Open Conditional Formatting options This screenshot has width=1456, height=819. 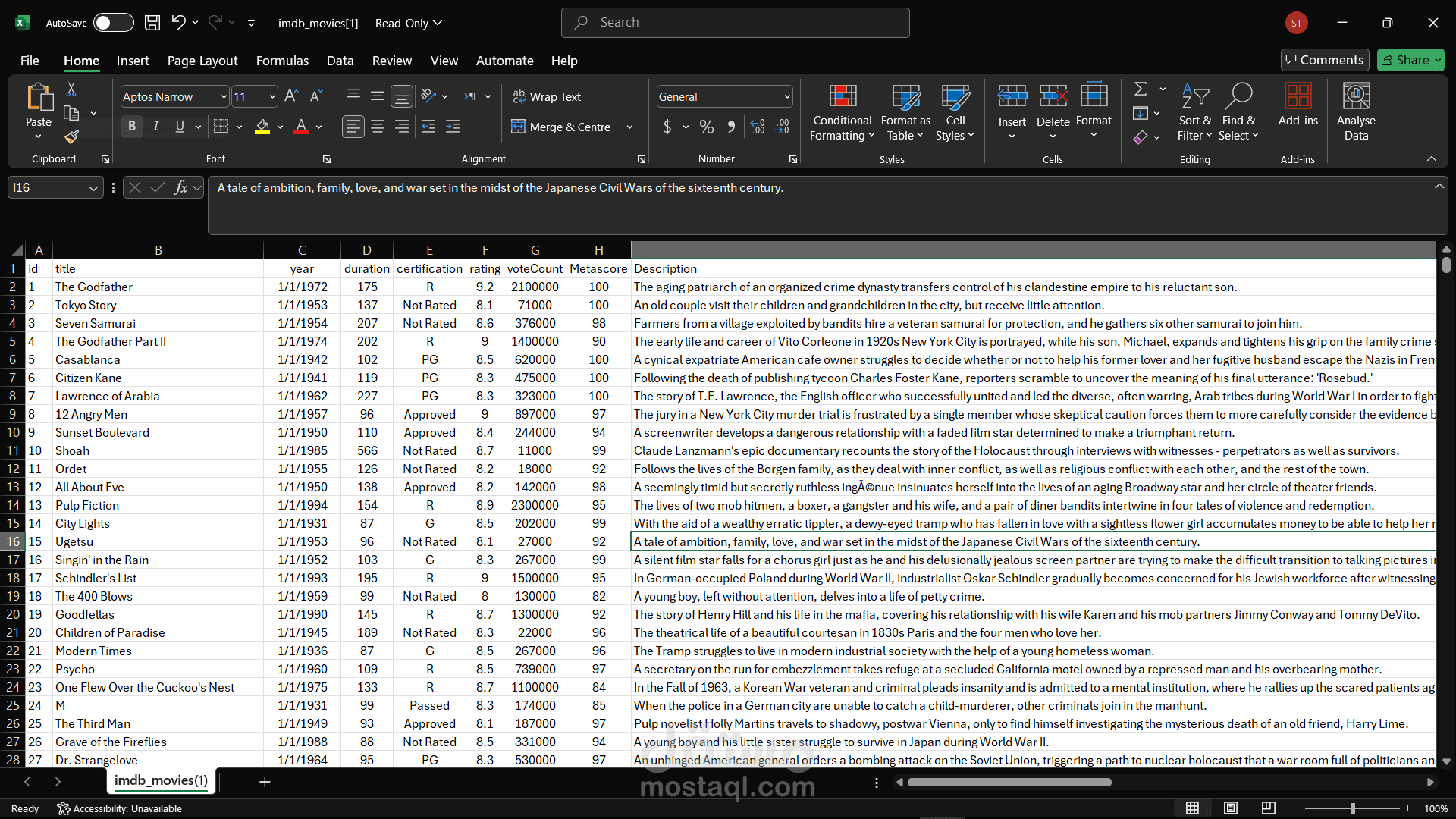pos(842,111)
